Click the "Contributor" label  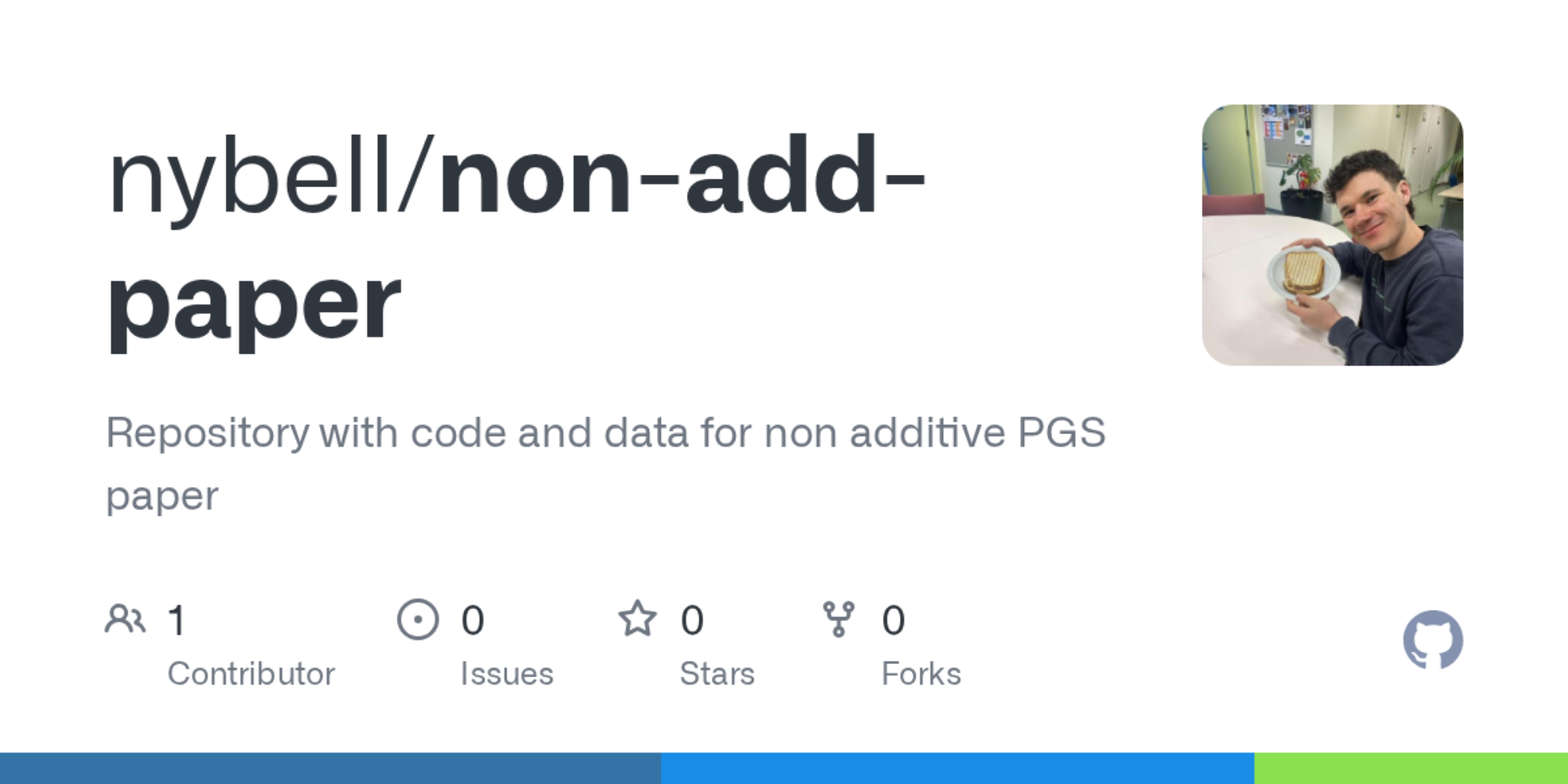pyautogui.click(x=251, y=673)
